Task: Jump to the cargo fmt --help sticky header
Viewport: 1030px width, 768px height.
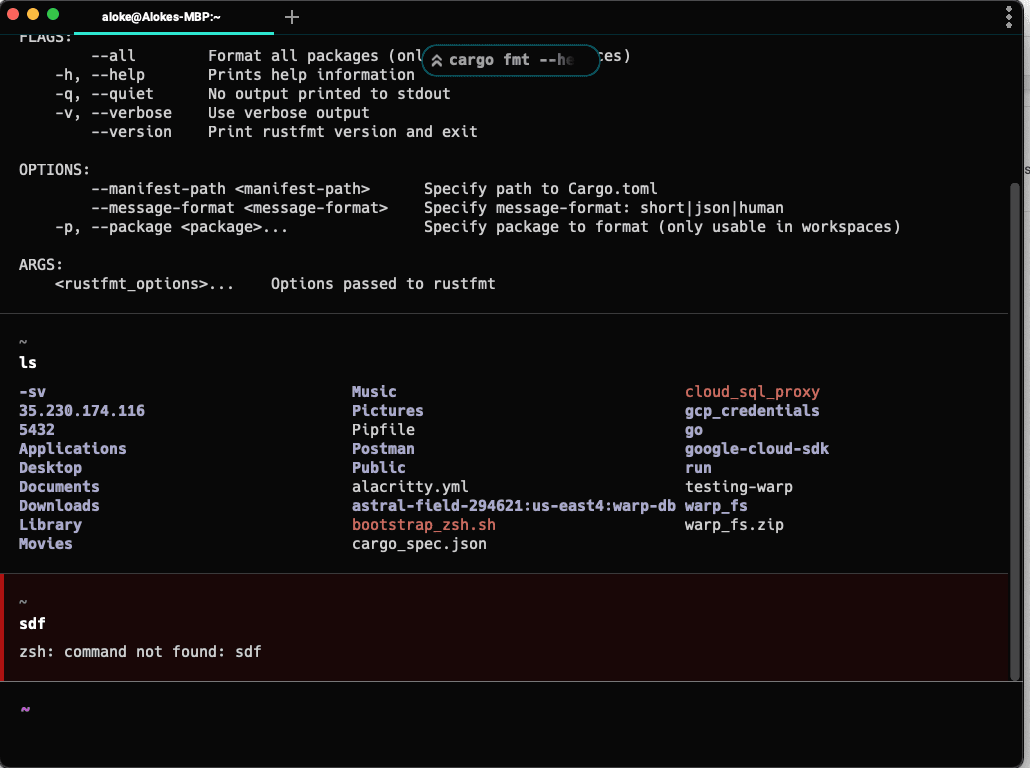Action: (x=512, y=60)
